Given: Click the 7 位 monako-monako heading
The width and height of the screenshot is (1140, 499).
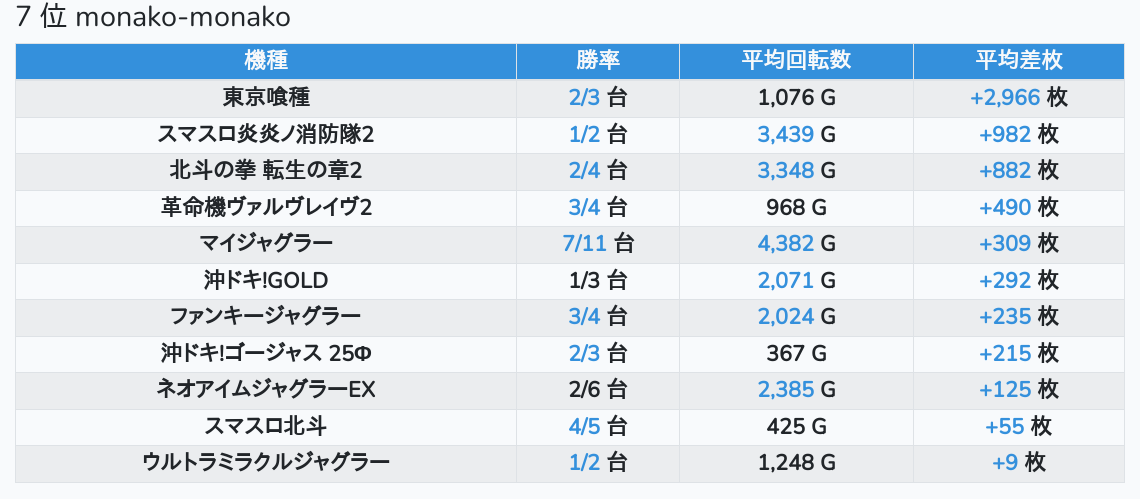Looking at the screenshot, I should point(152,19).
